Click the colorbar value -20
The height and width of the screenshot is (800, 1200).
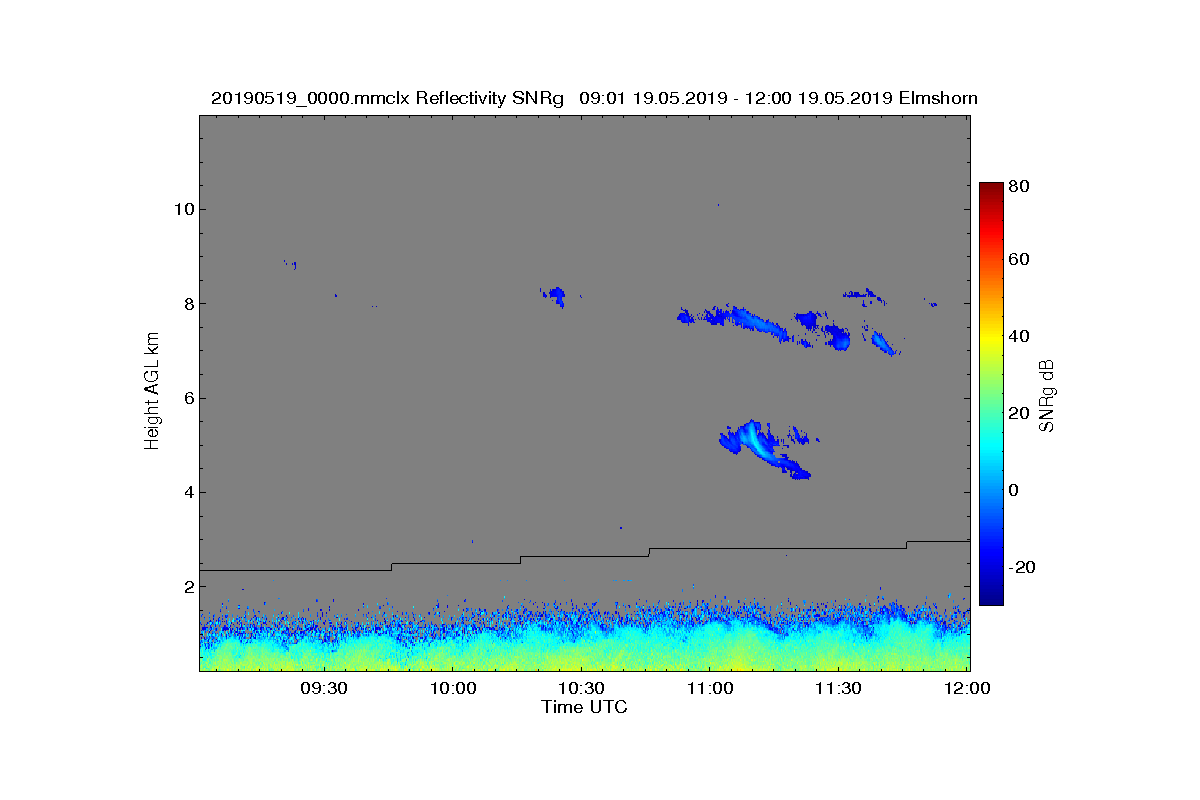(1023, 566)
